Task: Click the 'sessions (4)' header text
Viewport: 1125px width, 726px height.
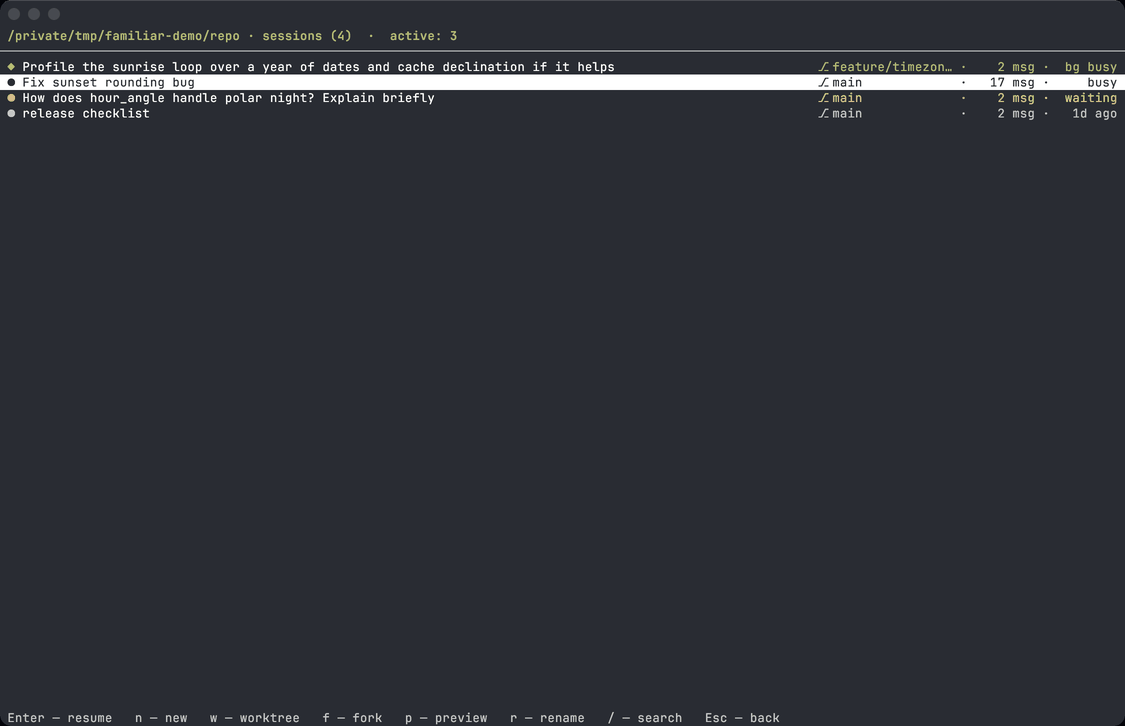Action: tap(307, 36)
